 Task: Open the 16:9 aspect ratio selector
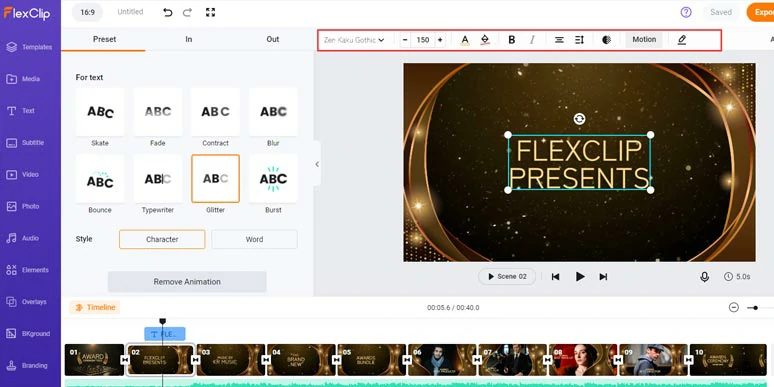pos(87,12)
